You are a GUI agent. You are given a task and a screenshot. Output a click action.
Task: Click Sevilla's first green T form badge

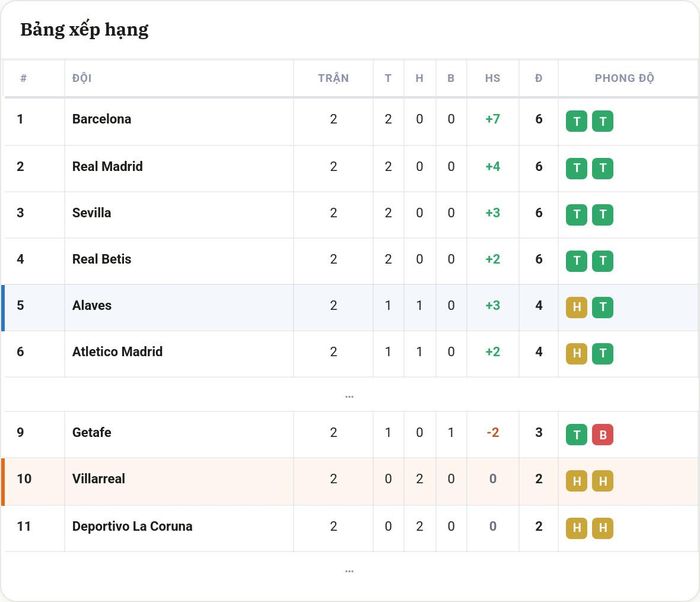(576, 215)
